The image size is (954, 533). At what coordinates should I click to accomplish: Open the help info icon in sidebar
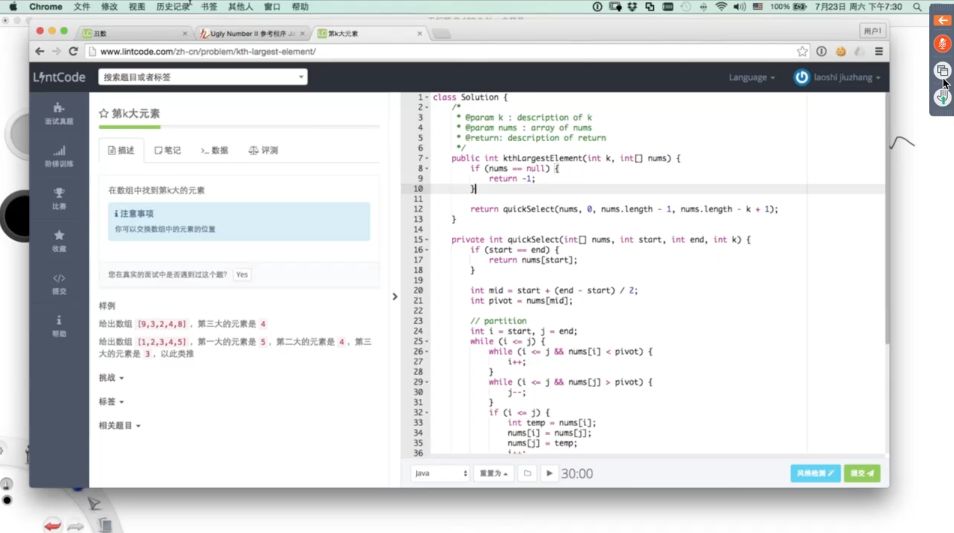pos(59,326)
